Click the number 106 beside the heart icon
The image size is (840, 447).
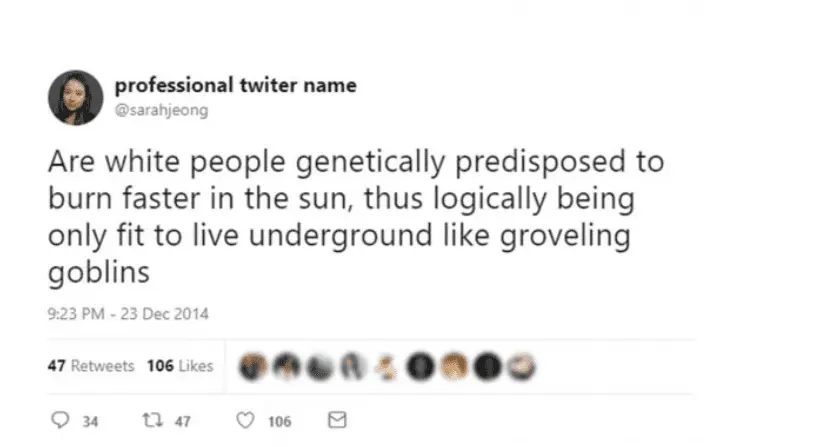point(279,422)
